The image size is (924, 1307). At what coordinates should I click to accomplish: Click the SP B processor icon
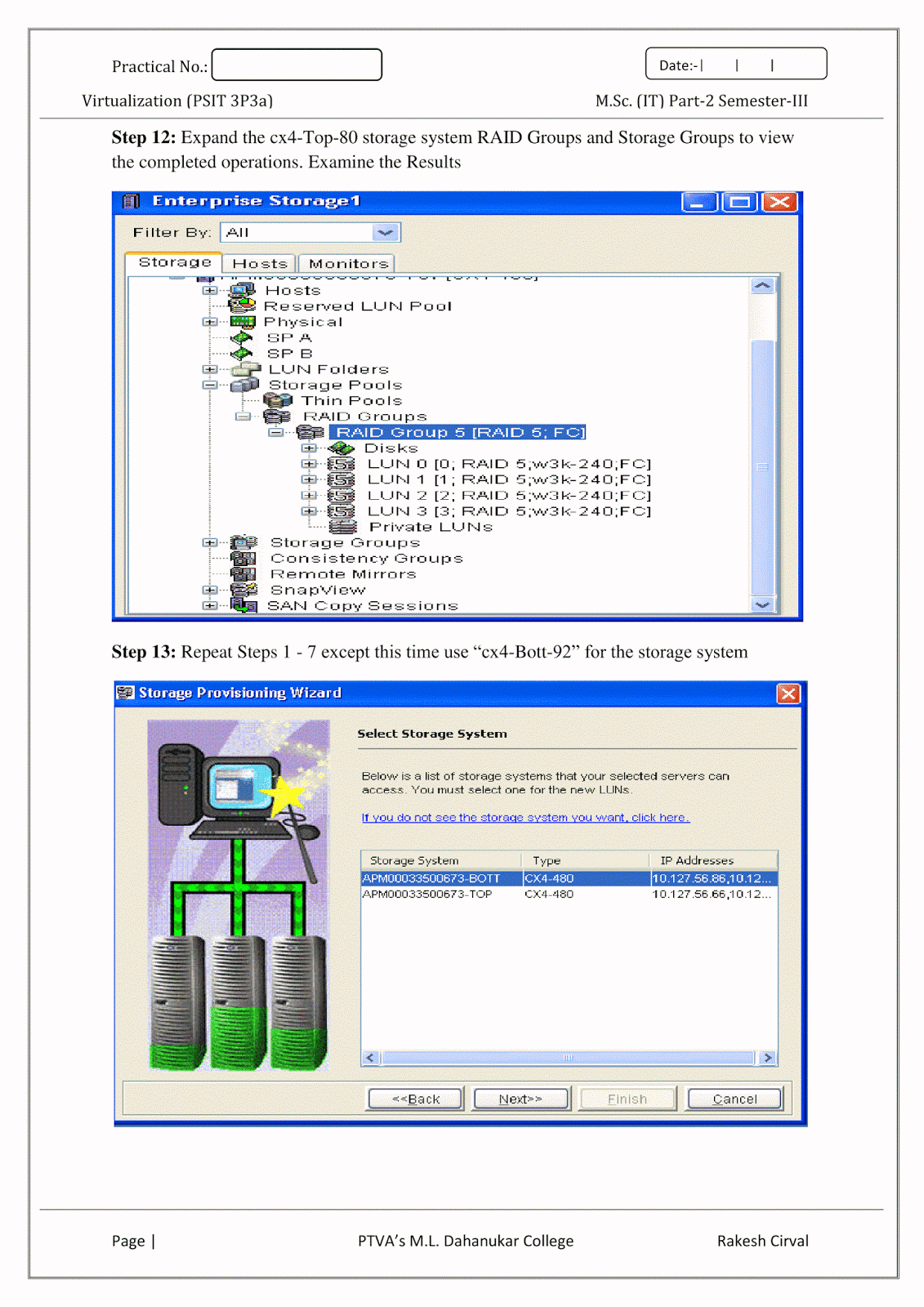click(x=242, y=354)
